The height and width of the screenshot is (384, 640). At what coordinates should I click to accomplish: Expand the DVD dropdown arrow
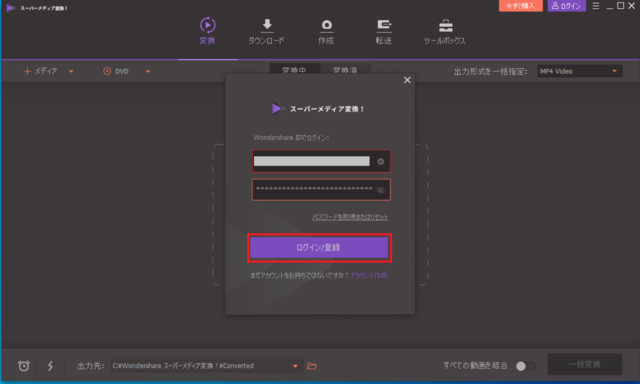pos(148,71)
